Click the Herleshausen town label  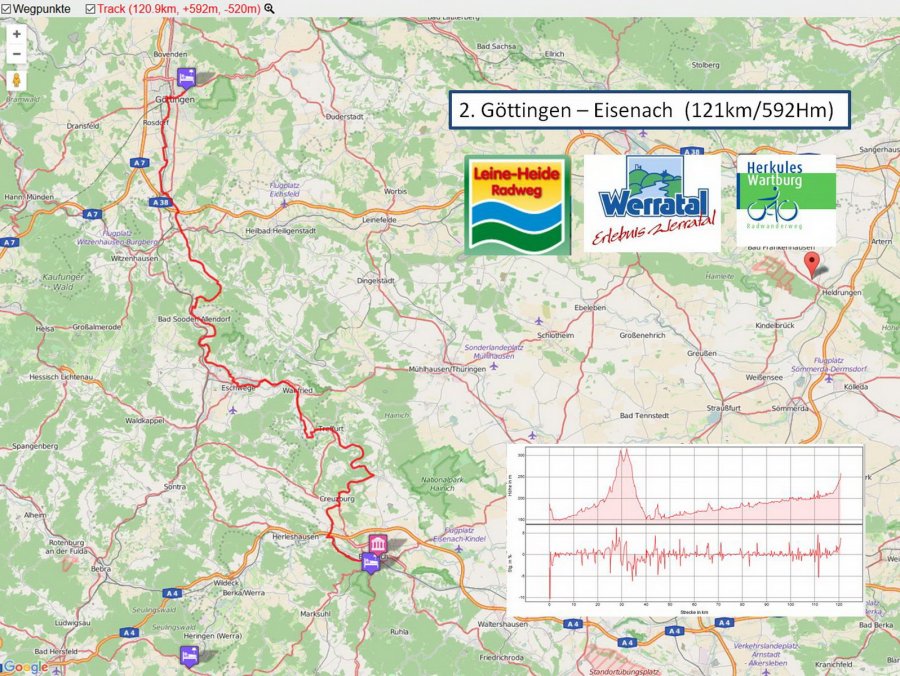295,537
